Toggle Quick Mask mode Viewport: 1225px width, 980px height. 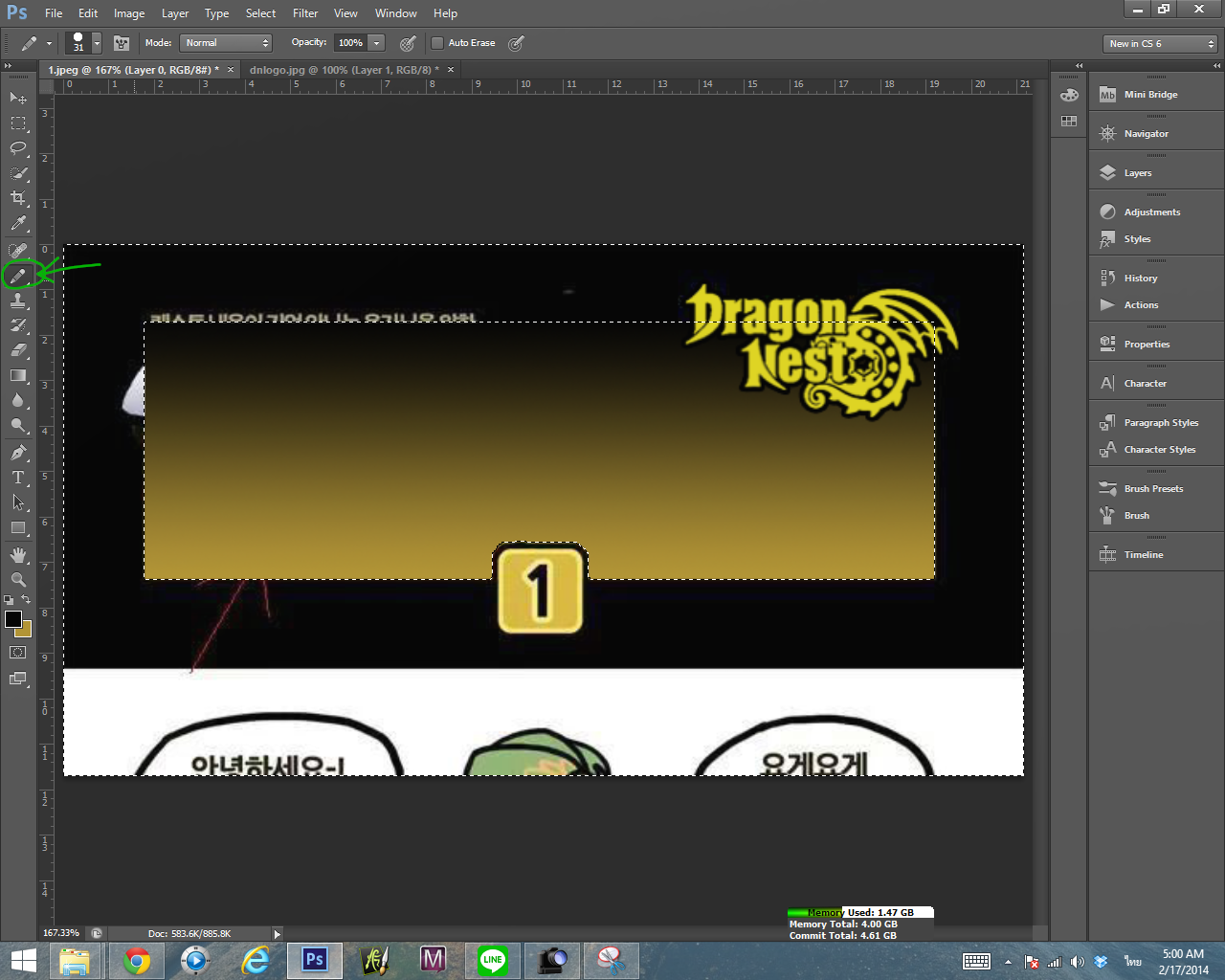(x=18, y=653)
